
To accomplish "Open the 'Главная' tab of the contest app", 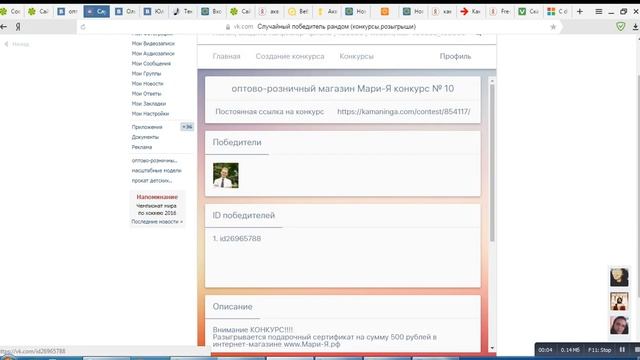I will tap(227, 56).
